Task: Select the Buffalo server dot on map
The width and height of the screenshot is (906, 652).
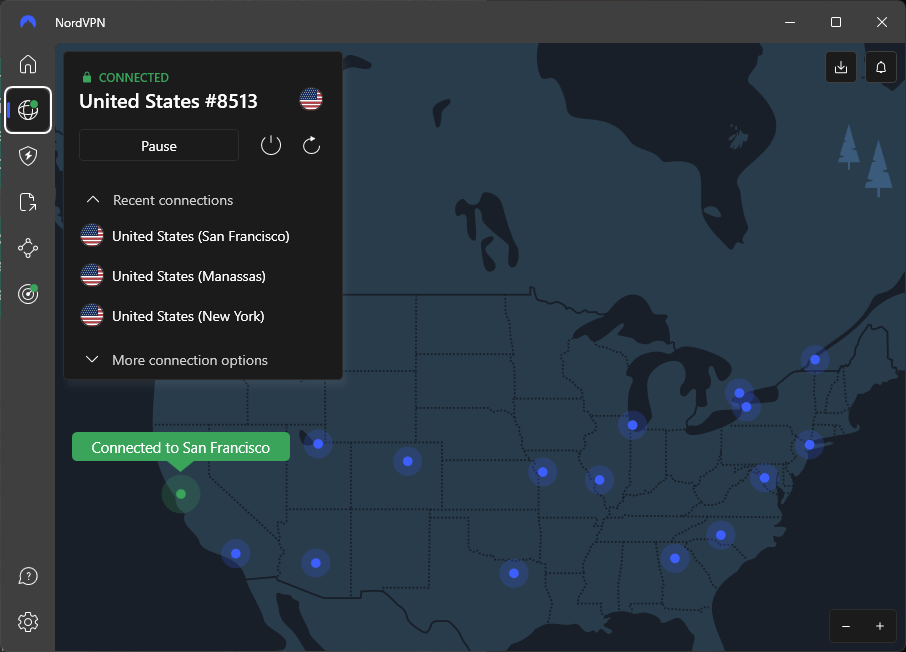Action: coord(747,408)
